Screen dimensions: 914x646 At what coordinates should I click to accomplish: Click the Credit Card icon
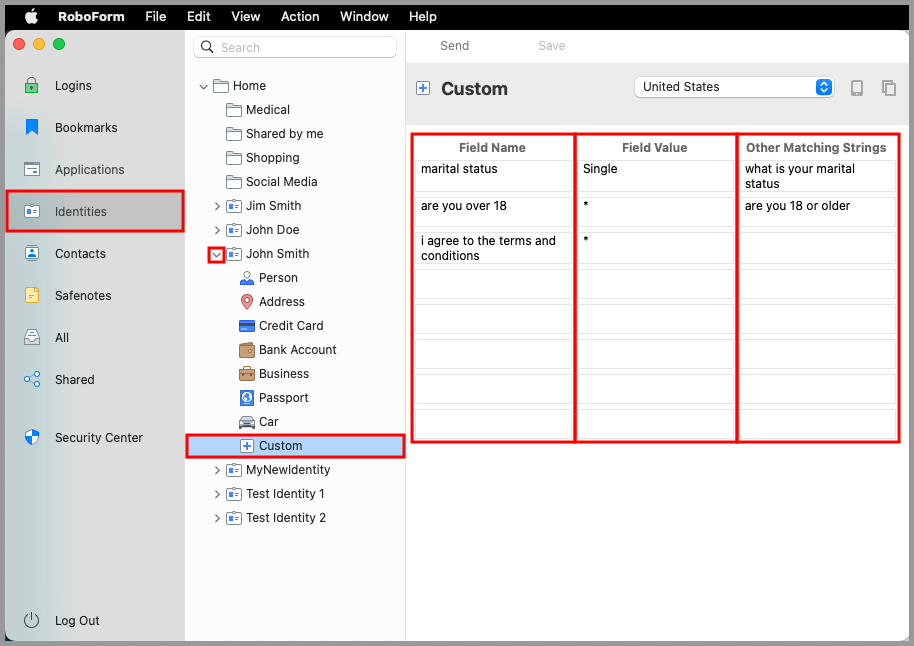click(247, 325)
